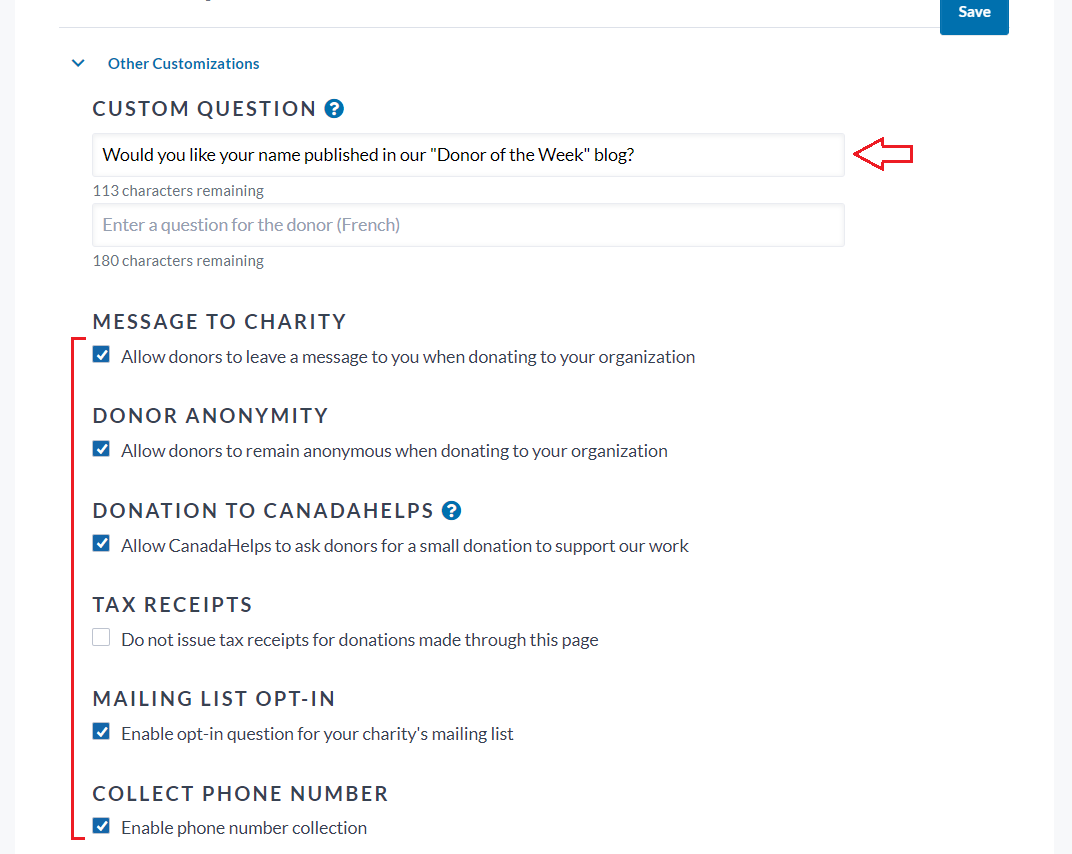Uncheck the CanadaHelps small donation checkbox
The width and height of the screenshot is (1072, 854).
pos(101,544)
